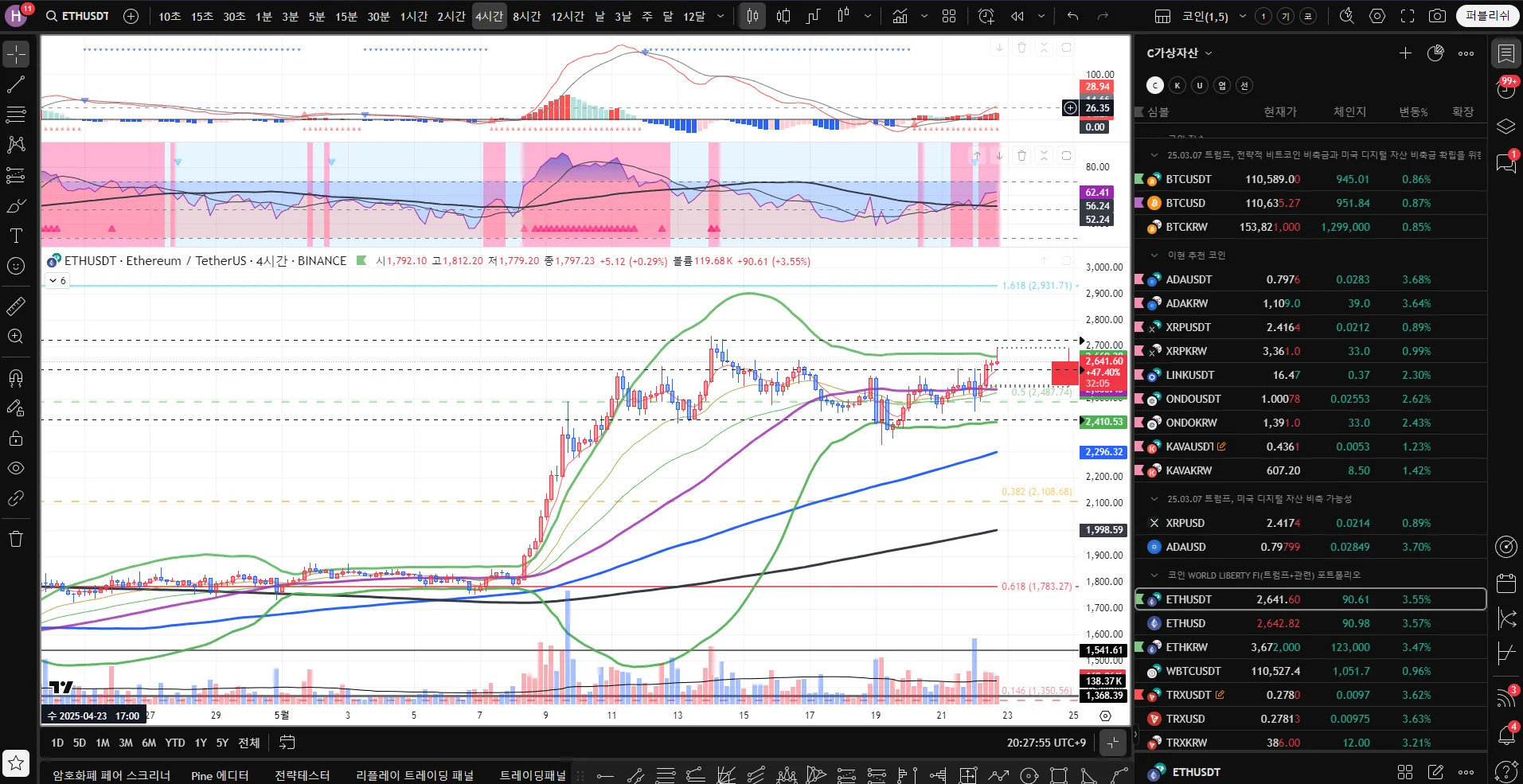Open the quick search lightning icon
The height and width of the screenshot is (784, 1523).
(1347, 16)
